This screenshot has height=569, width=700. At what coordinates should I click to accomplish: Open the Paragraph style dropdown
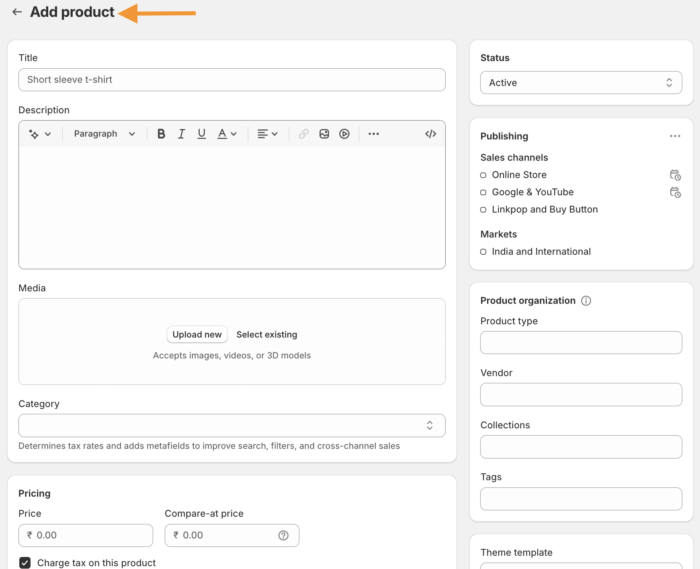click(x=104, y=134)
